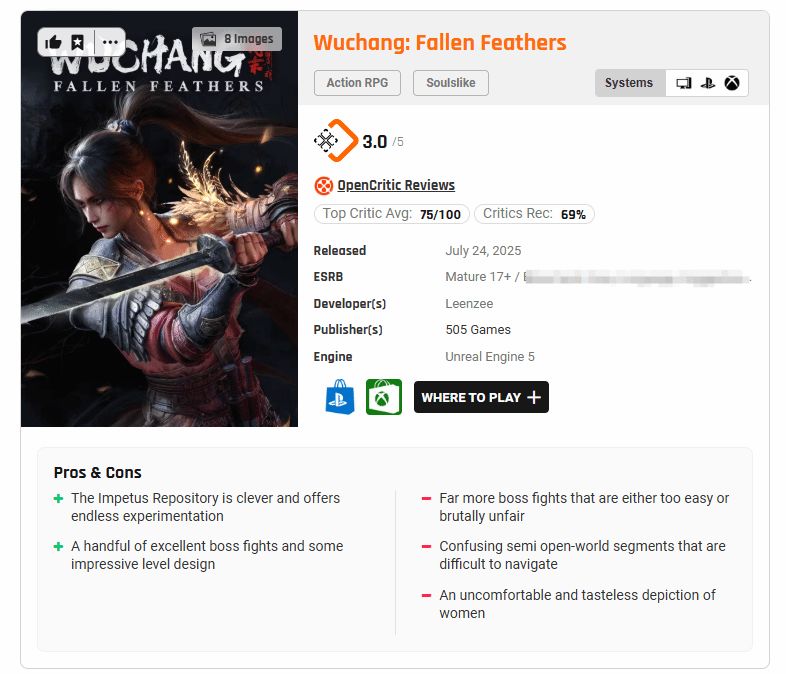Bookmark the game with the star icon
This screenshot has width=786, height=674.
(78, 42)
